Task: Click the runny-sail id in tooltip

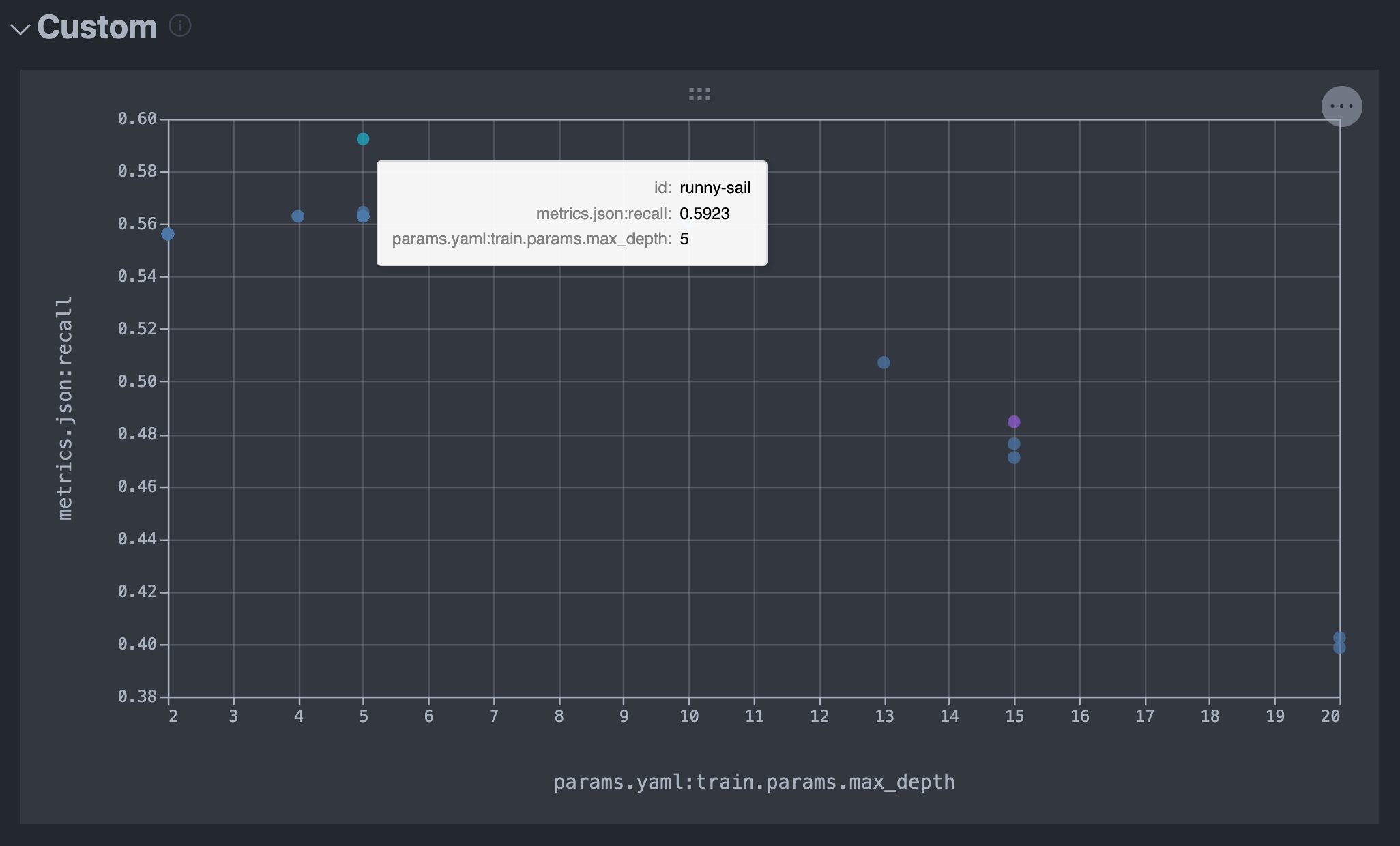Action: [715, 188]
